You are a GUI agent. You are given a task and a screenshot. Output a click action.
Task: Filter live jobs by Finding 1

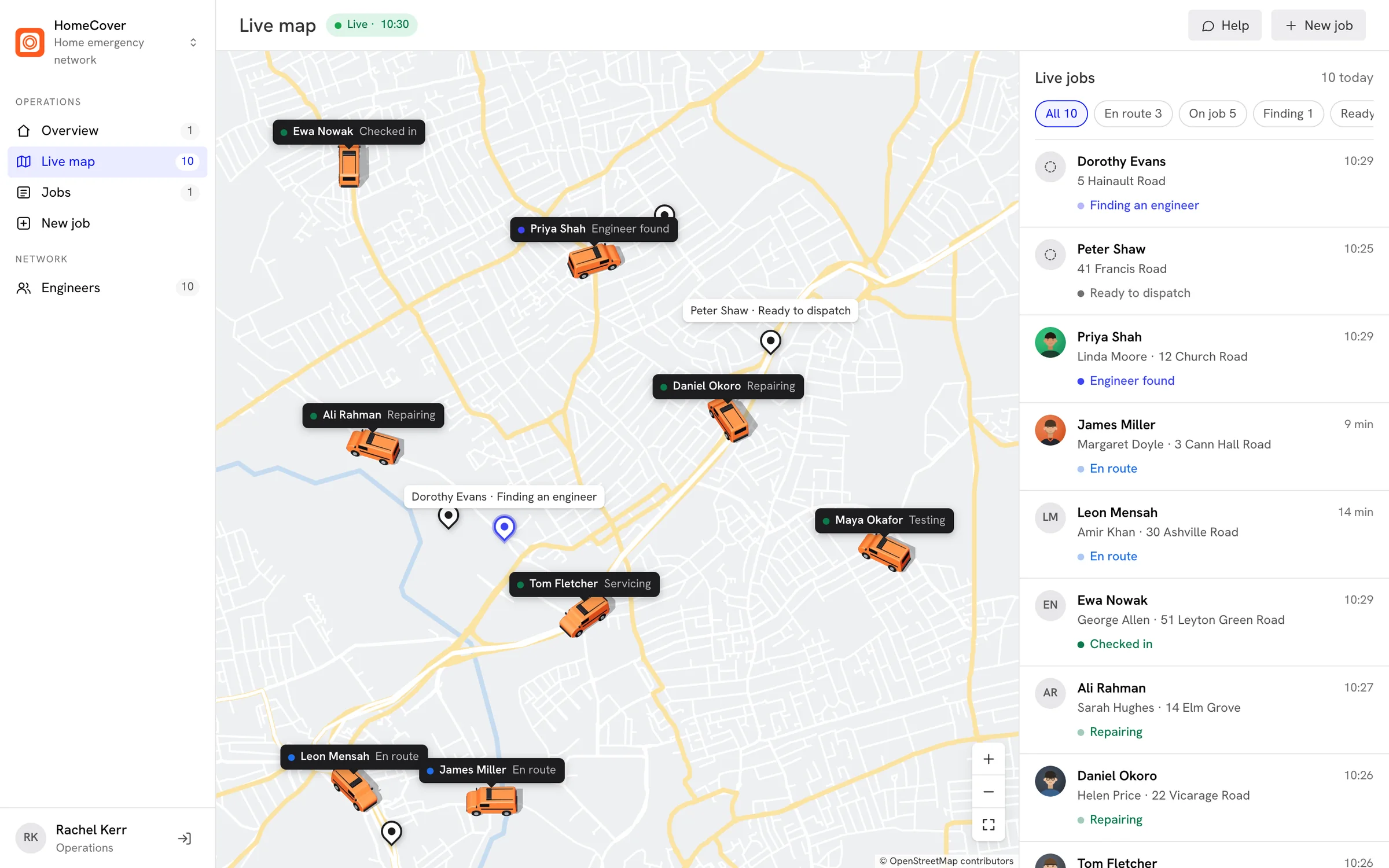(1288, 113)
